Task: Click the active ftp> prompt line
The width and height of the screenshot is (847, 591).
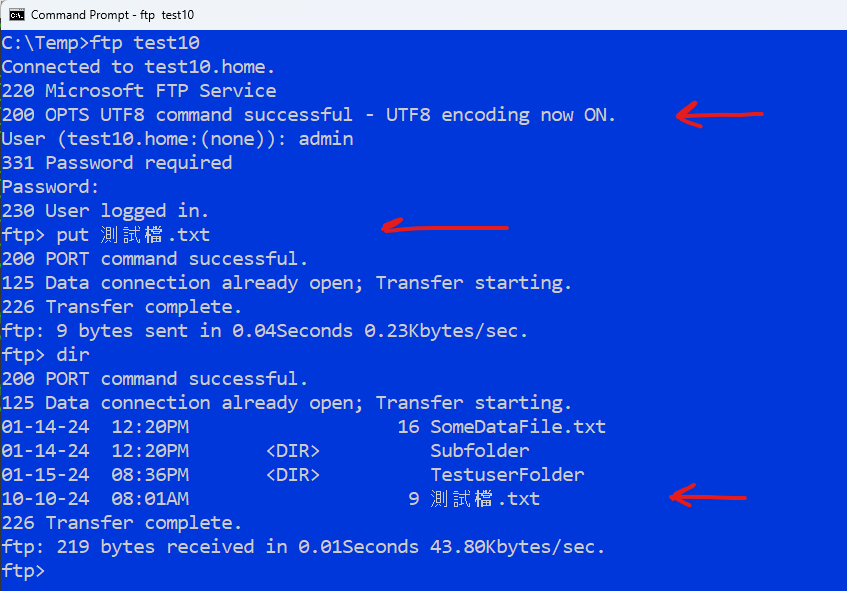Action: pyautogui.click(x=22, y=570)
